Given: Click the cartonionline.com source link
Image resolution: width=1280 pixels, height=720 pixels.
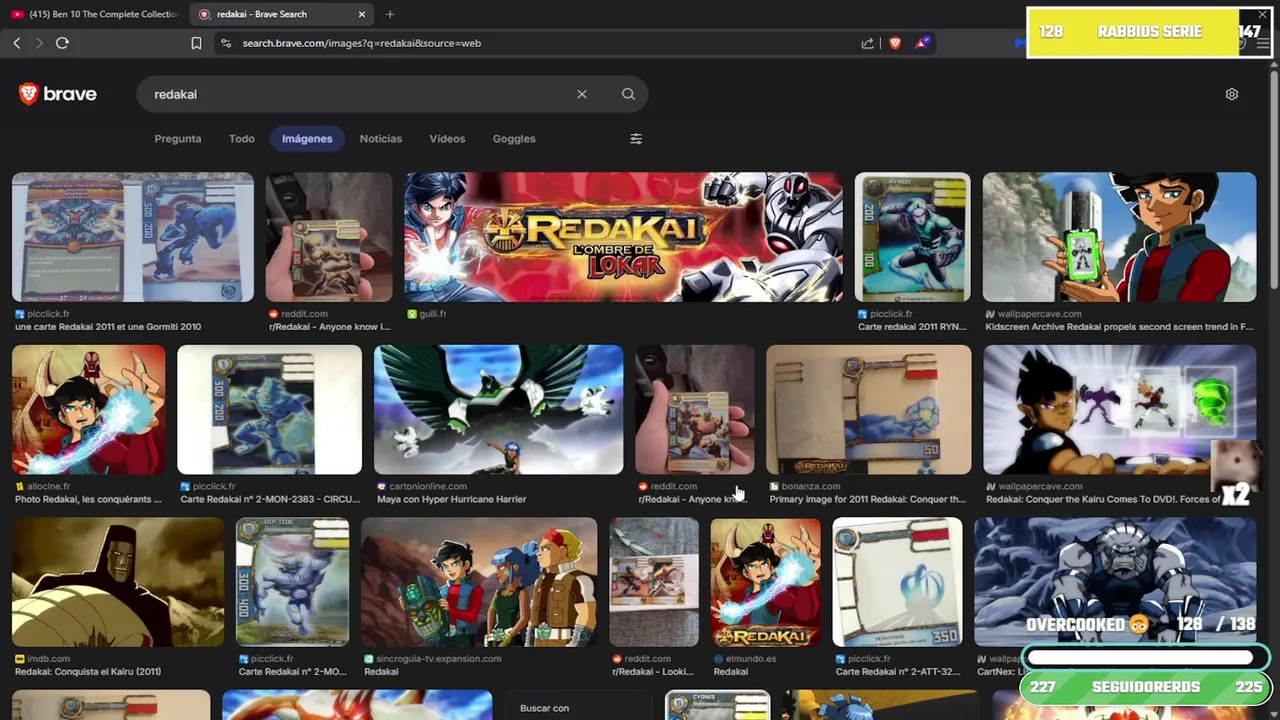Looking at the screenshot, I should pyautogui.click(x=429, y=486).
